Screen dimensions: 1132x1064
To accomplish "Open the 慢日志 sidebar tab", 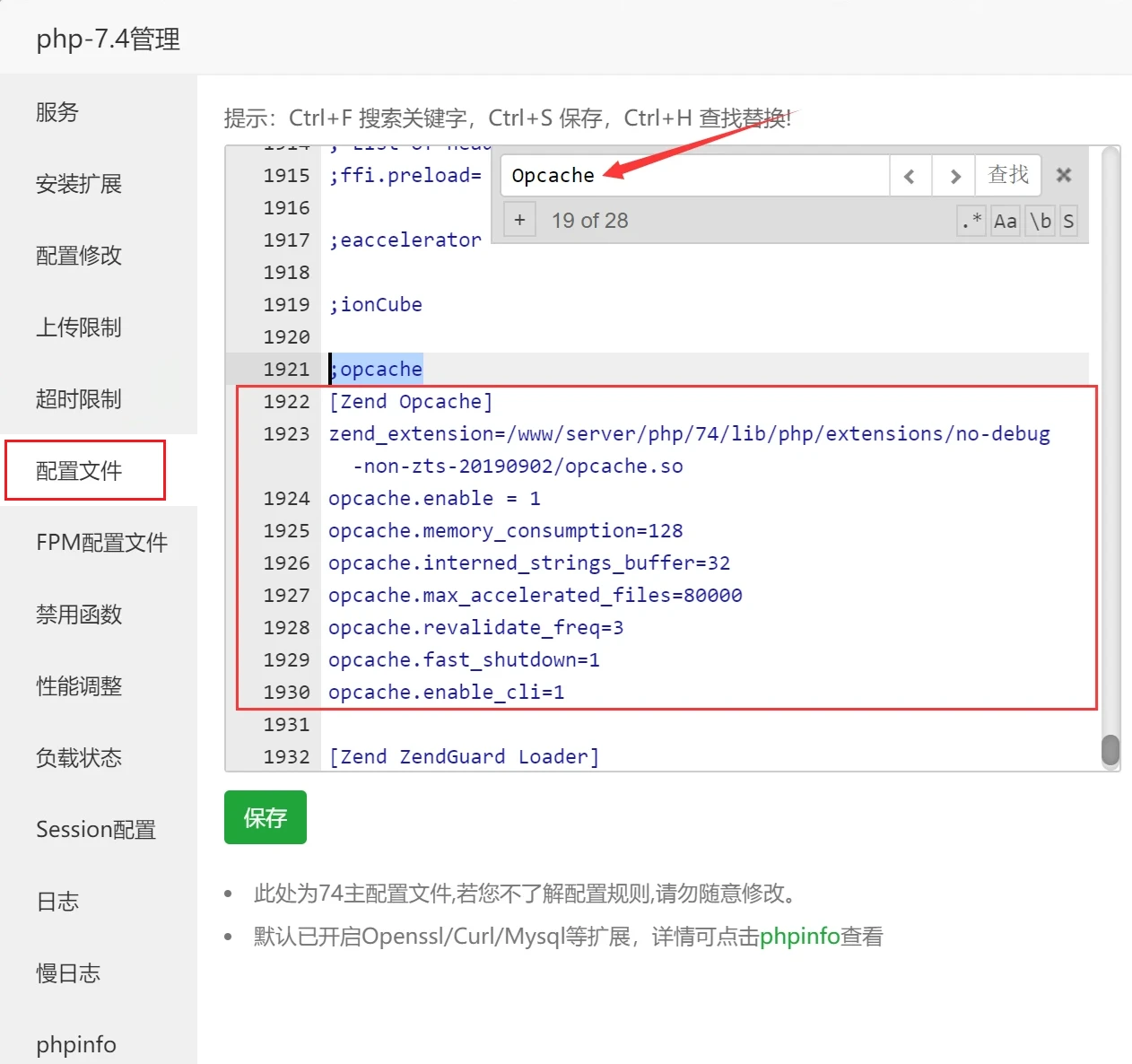I will click(x=99, y=972).
